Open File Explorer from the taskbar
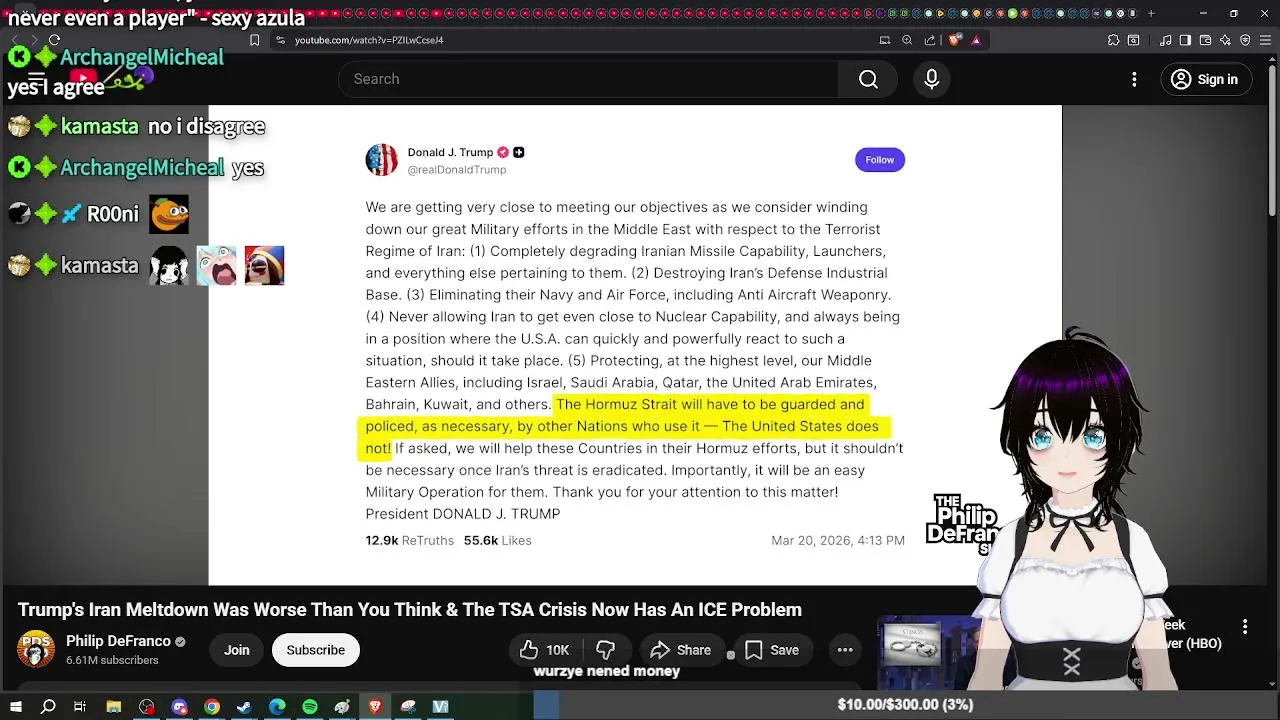Image resolution: width=1280 pixels, height=720 pixels. (114, 707)
